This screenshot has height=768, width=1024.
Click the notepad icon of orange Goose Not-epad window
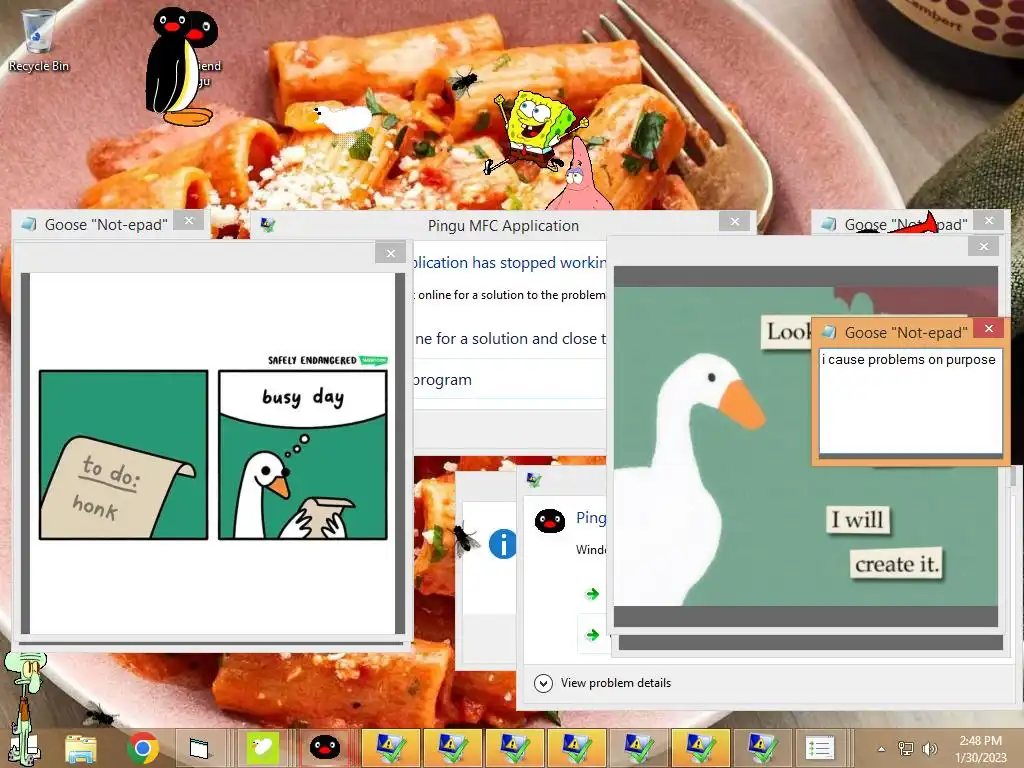pyautogui.click(x=828, y=332)
